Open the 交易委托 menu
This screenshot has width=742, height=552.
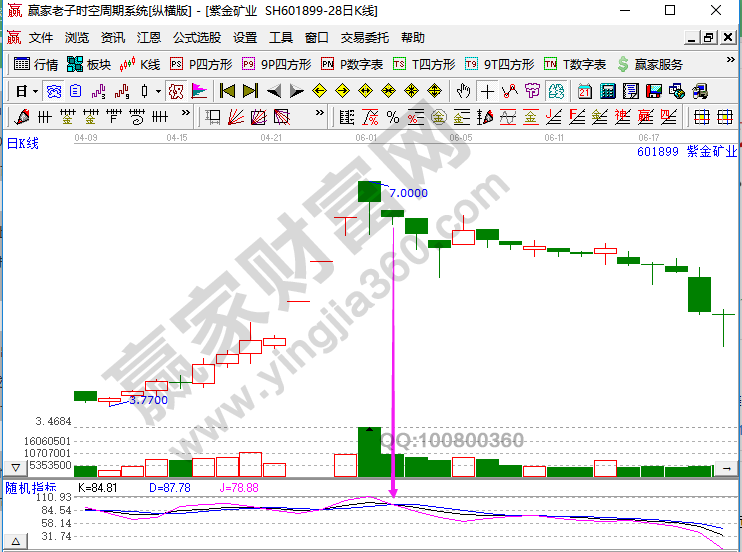coord(365,38)
